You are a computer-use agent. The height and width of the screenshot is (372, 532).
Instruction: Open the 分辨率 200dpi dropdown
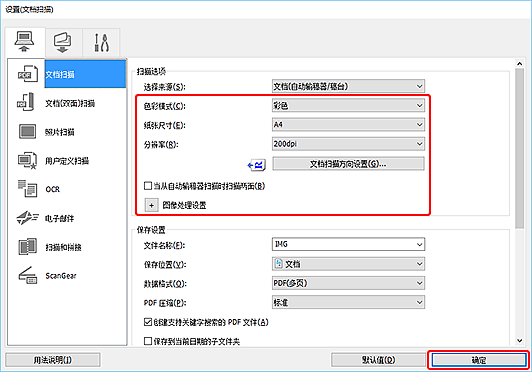tap(348, 144)
